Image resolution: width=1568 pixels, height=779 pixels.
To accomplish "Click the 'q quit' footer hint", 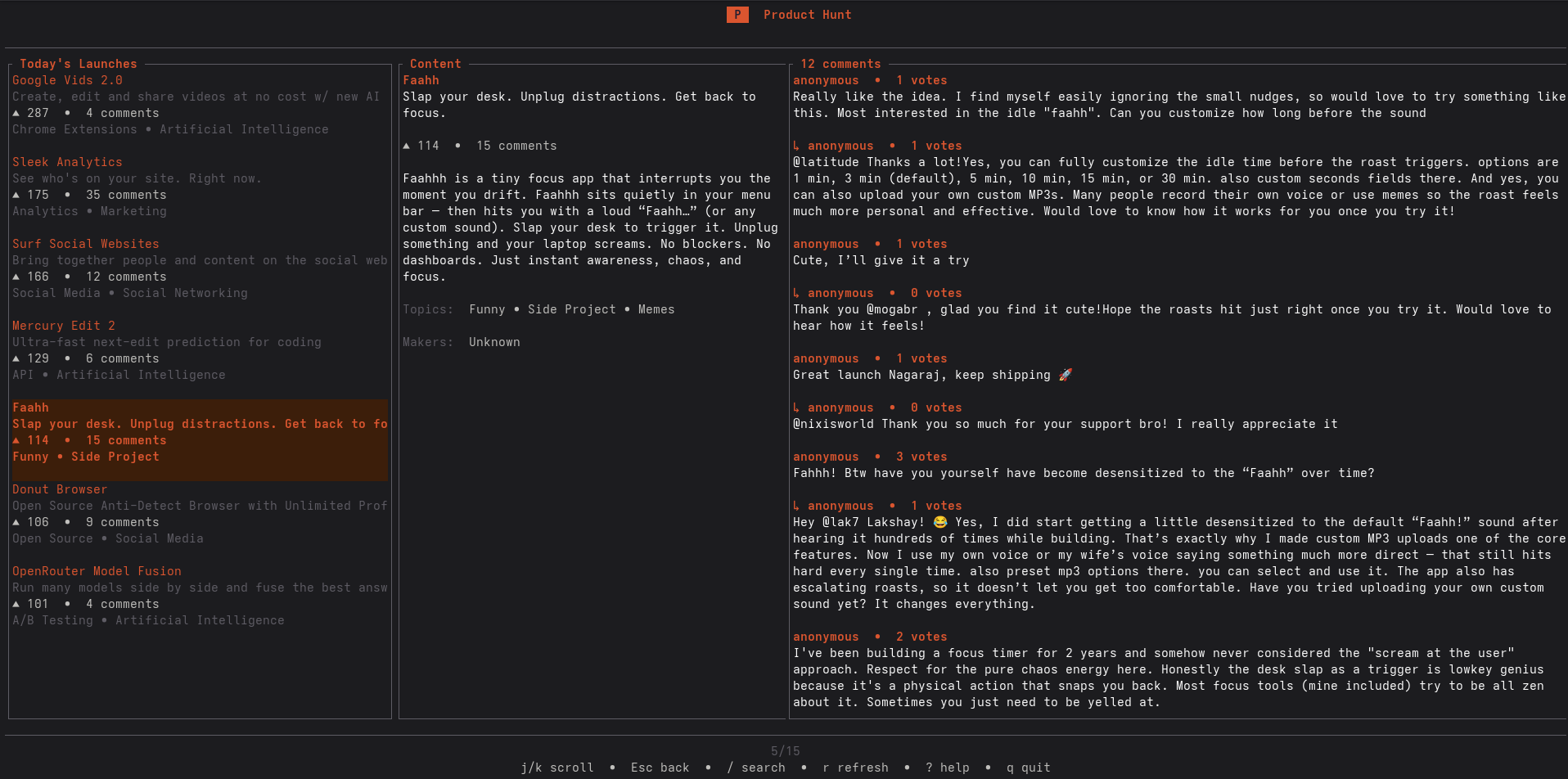I will pyautogui.click(x=1029, y=768).
